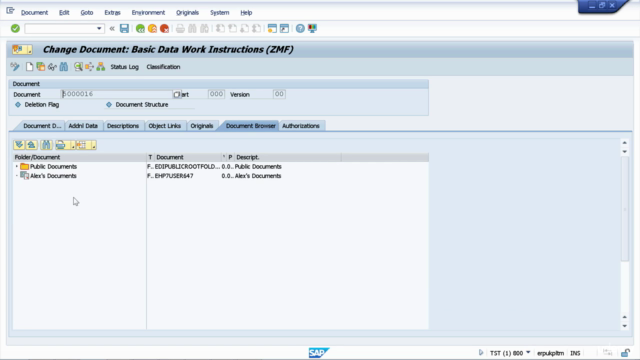Click the Previous Page icon
This screenshot has width=640, height=360.
pos(232,28)
